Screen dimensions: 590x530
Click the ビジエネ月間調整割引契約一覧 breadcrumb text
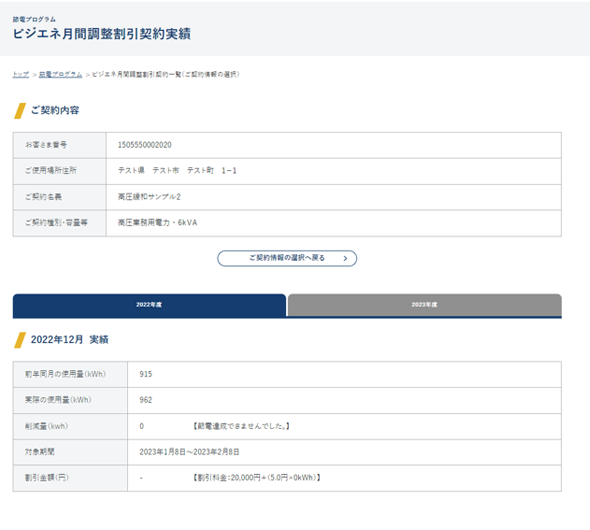point(166,74)
